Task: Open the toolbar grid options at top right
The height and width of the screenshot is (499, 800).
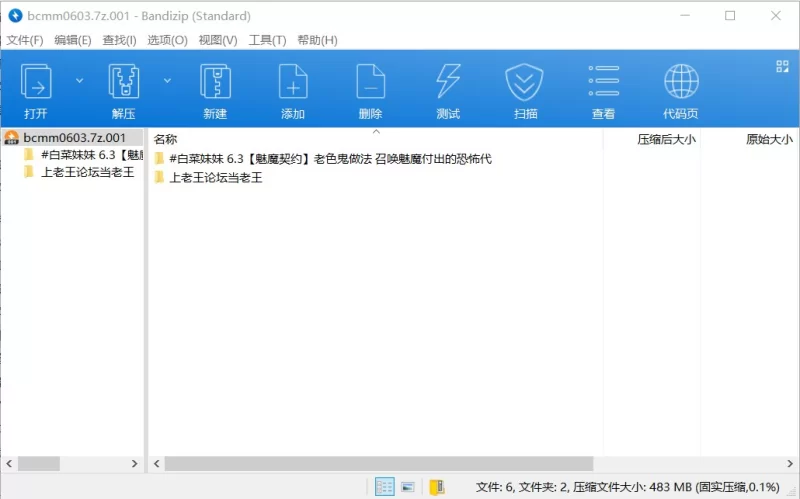Action: [782, 67]
